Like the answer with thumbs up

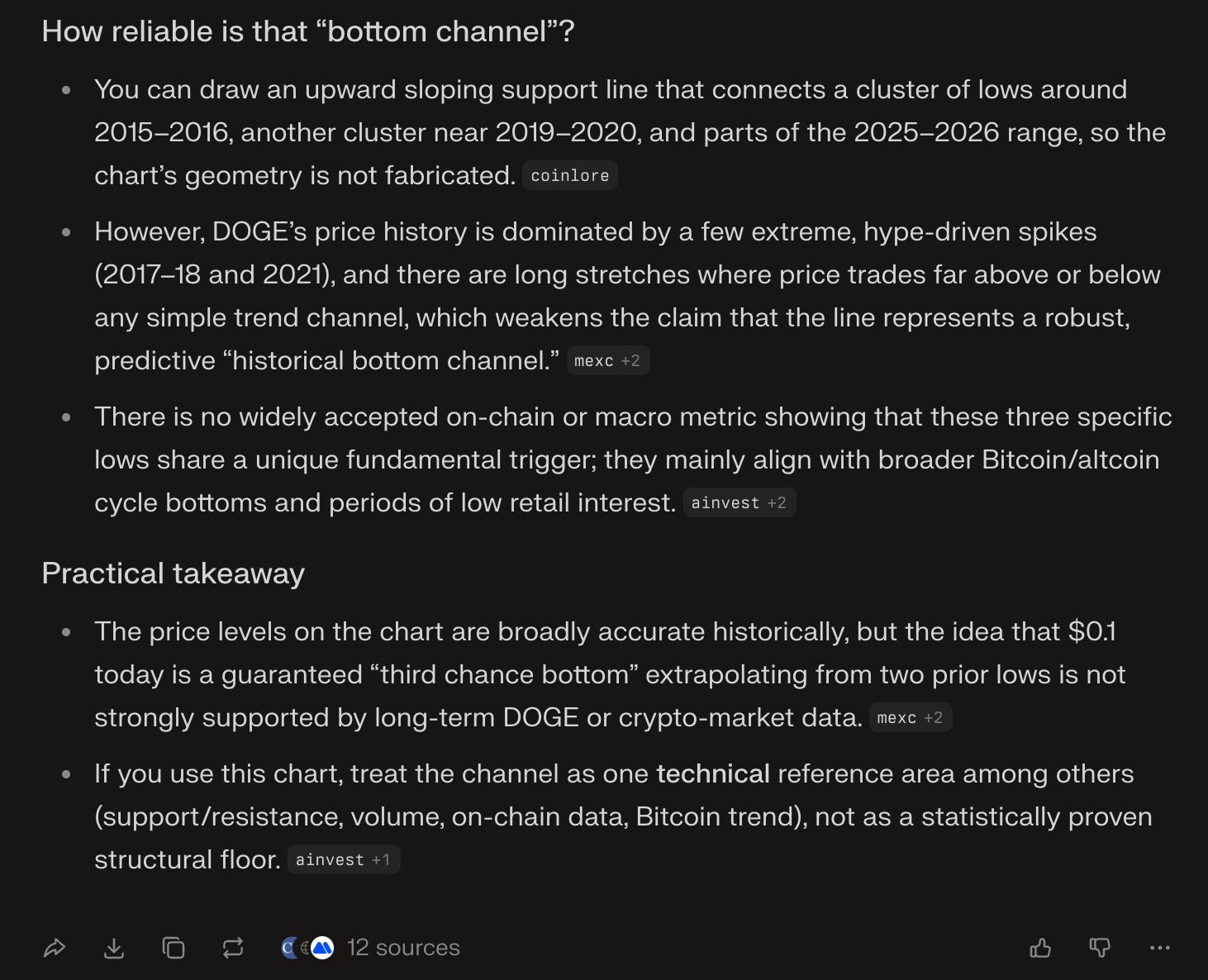pos(1040,948)
